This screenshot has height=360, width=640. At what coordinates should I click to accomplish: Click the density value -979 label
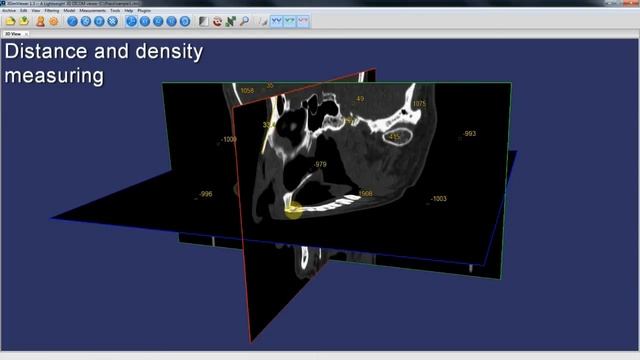[320, 164]
